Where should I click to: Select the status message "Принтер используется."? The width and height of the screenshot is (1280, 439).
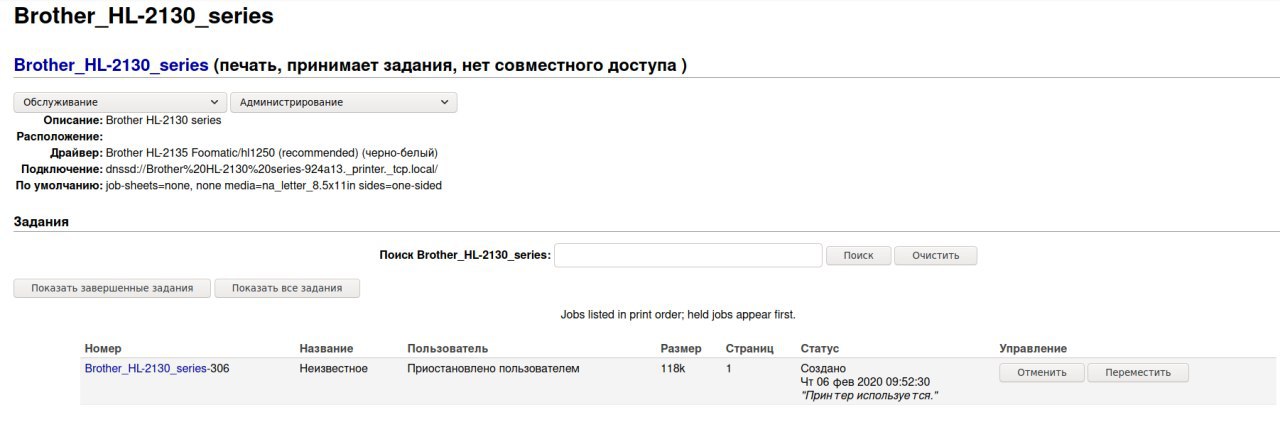(x=869, y=396)
